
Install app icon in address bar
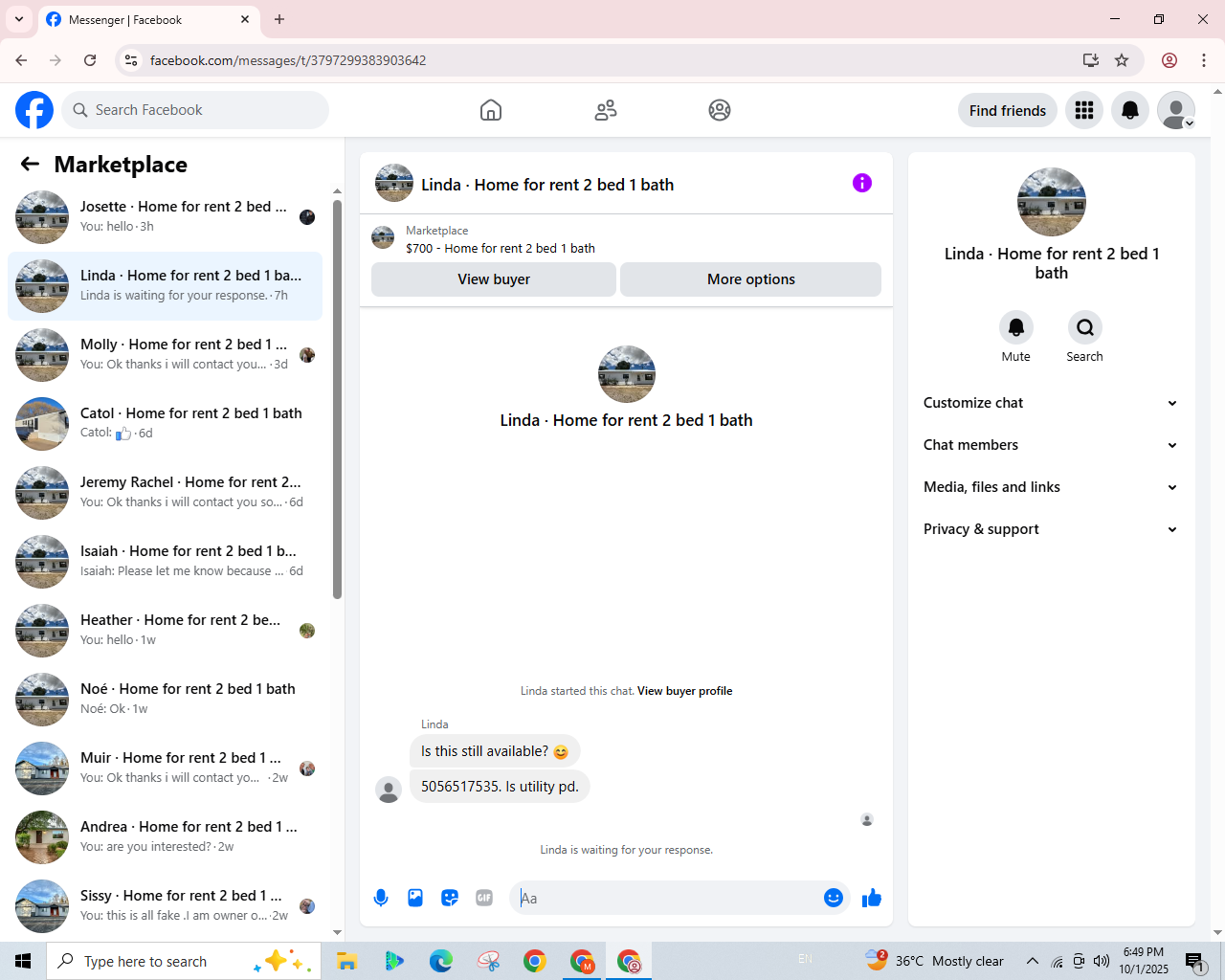coord(1090,60)
